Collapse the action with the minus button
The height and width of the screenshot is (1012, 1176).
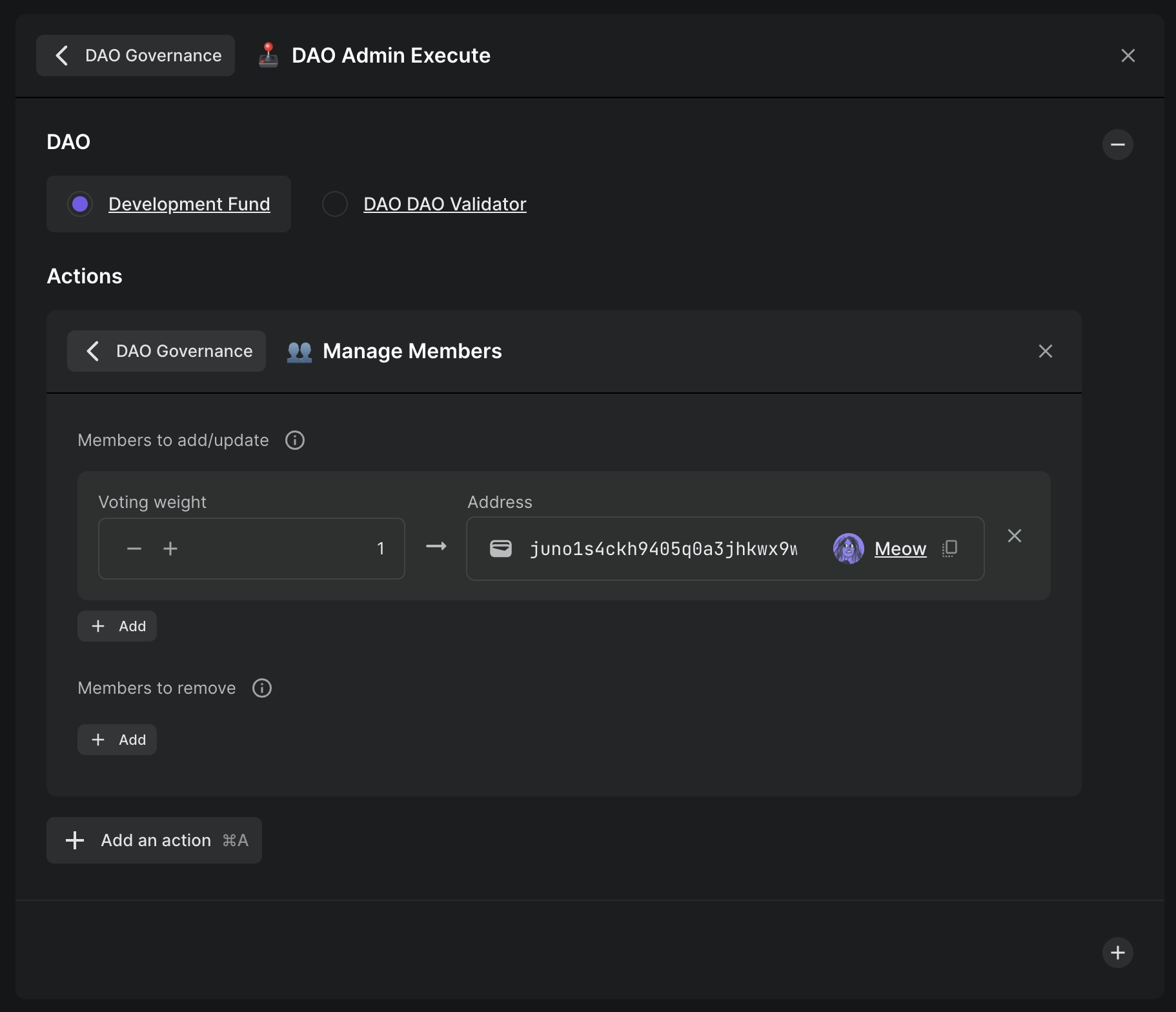point(1117,145)
